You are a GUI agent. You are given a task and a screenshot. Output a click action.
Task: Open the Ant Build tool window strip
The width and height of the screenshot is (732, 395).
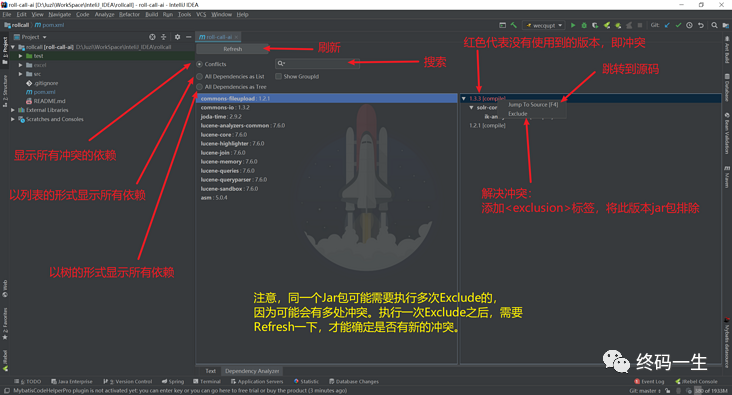coord(727,50)
